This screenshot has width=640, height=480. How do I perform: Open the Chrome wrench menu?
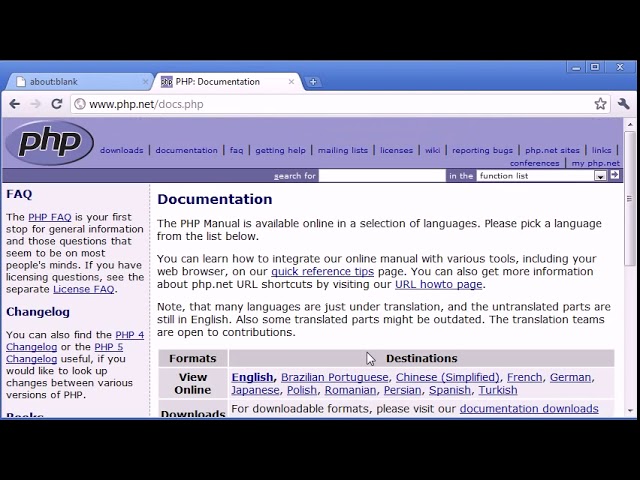(x=624, y=104)
